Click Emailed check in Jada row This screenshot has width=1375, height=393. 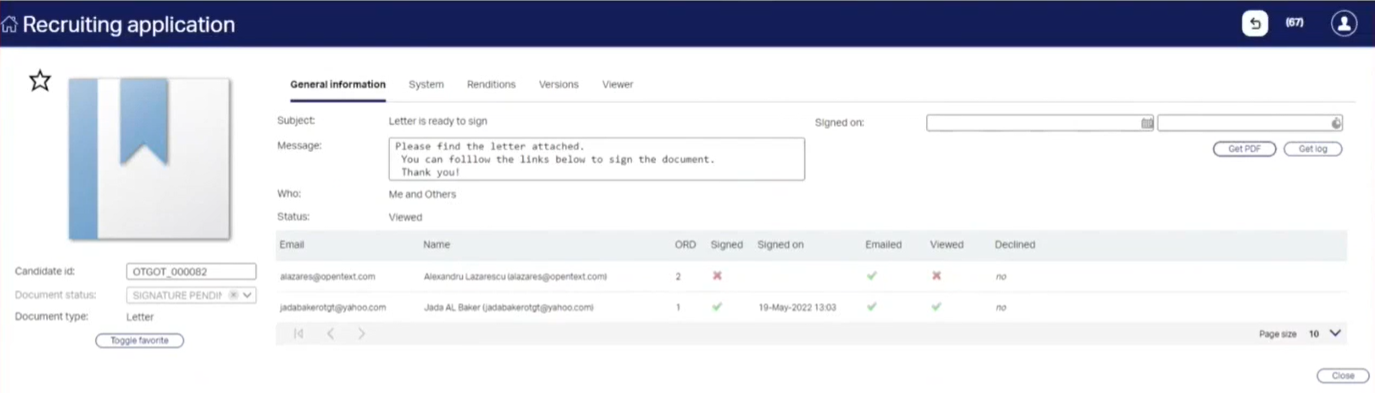[871, 306]
